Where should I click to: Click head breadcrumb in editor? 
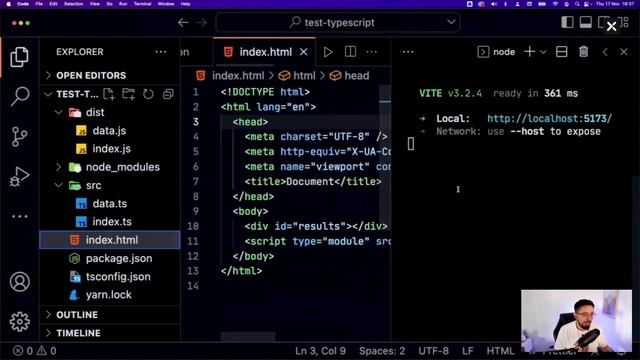pyautogui.click(x=349, y=76)
